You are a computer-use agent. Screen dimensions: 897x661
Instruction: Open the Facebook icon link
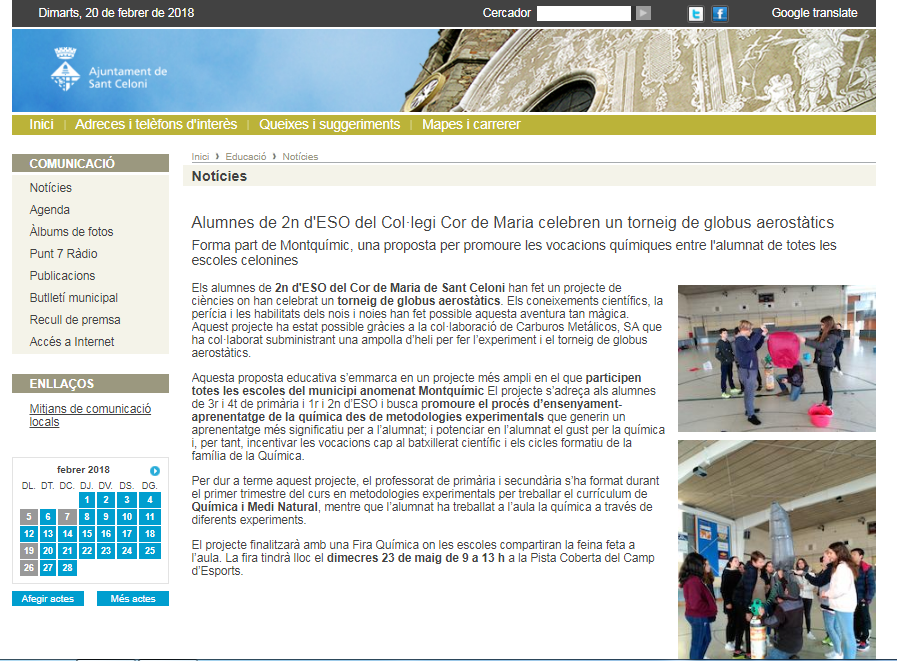pos(720,13)
